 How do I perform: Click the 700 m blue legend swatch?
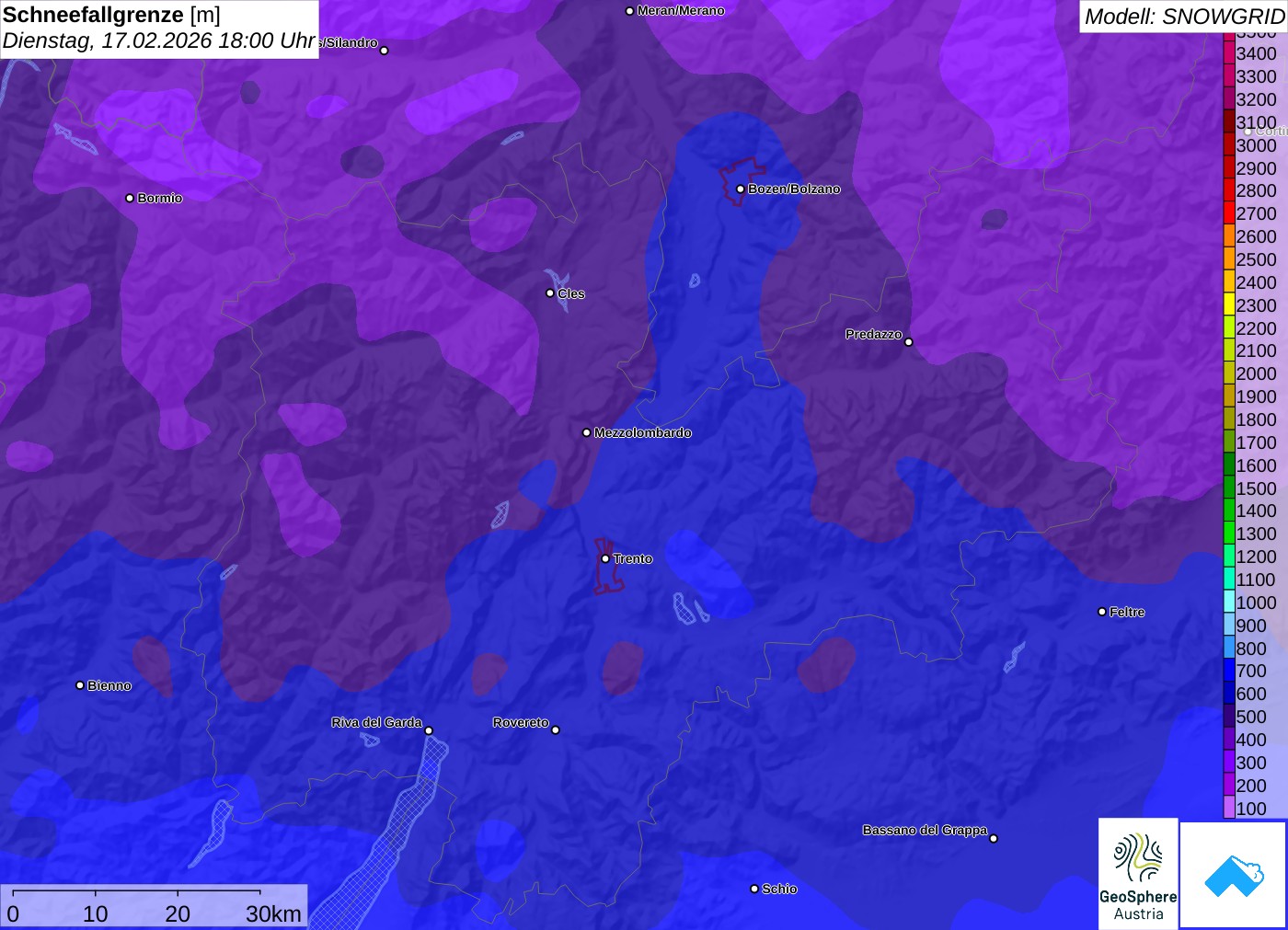click(1229, 671)
